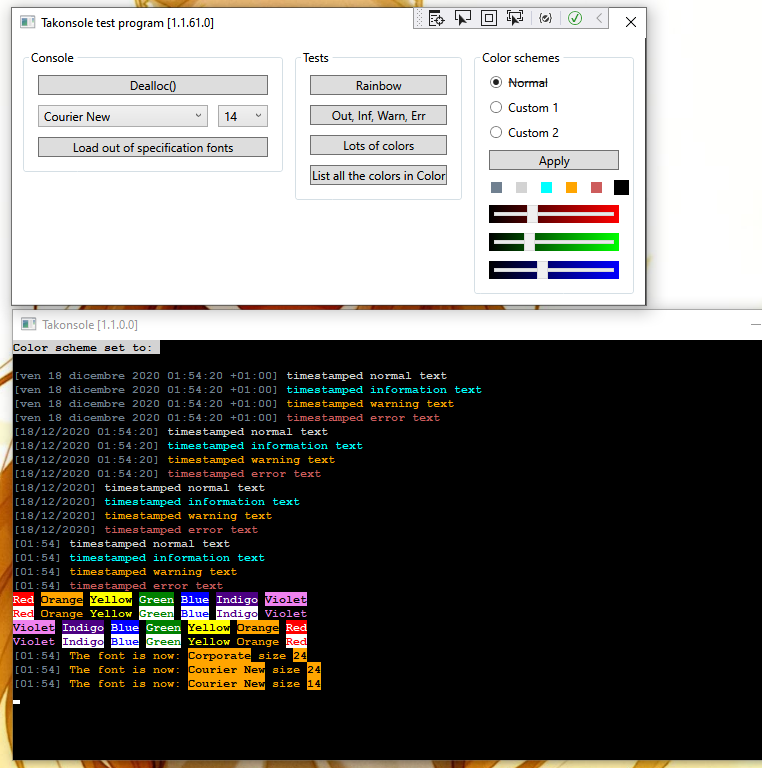The height and width of the screenshot is (768, 762).
Task: Click the Dealloc() button
Action: point(153,85)
